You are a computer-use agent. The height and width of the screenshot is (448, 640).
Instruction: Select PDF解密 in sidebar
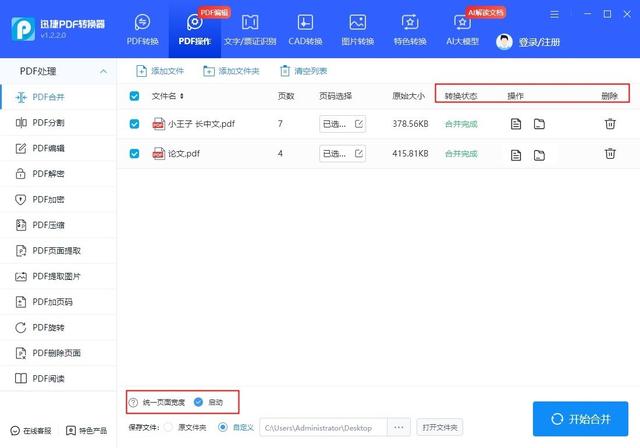pyautogui.click(x=58, y=174)
